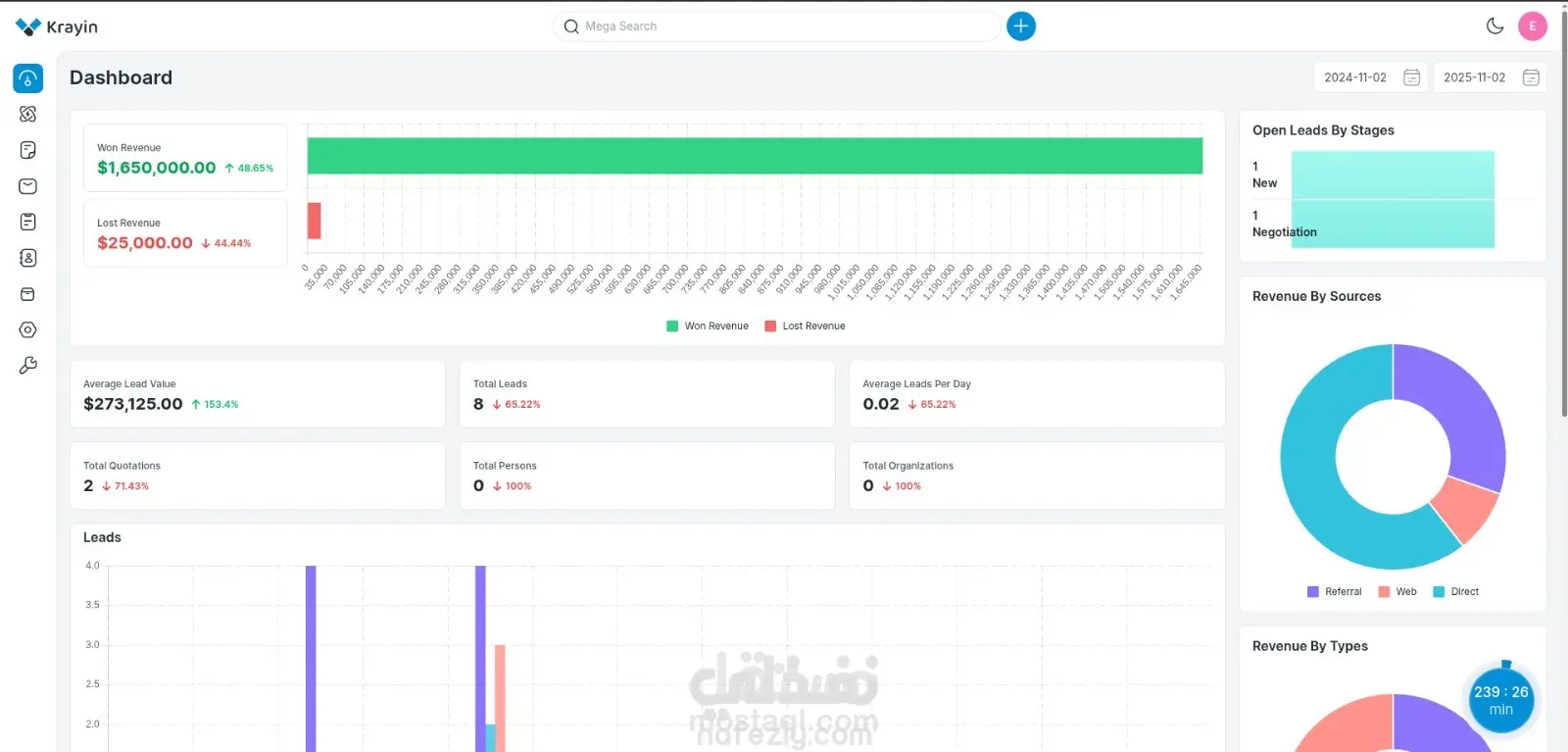
Task: Open calendar picker for start date 2024-11-02
Action: click(1411, 77)
